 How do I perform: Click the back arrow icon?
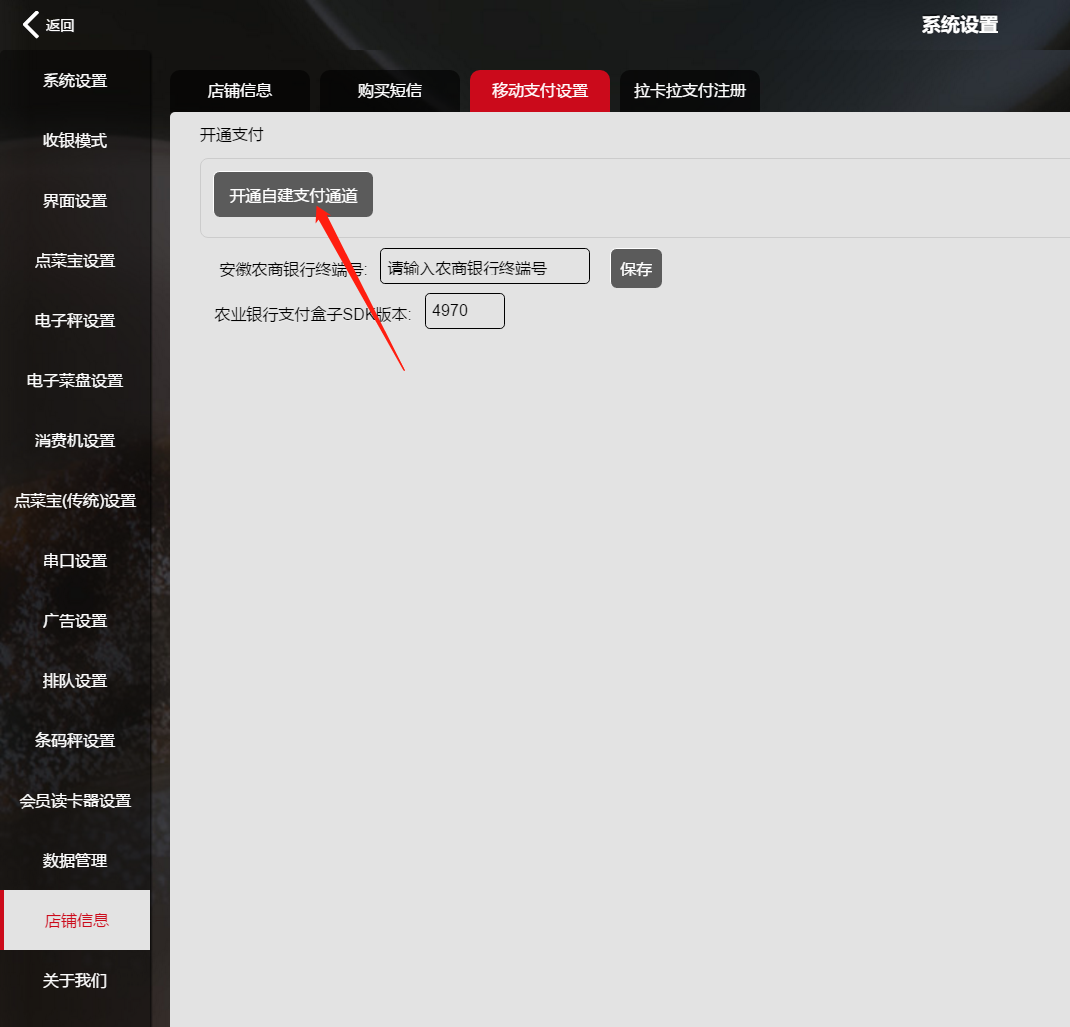click(x=32, y=25)
